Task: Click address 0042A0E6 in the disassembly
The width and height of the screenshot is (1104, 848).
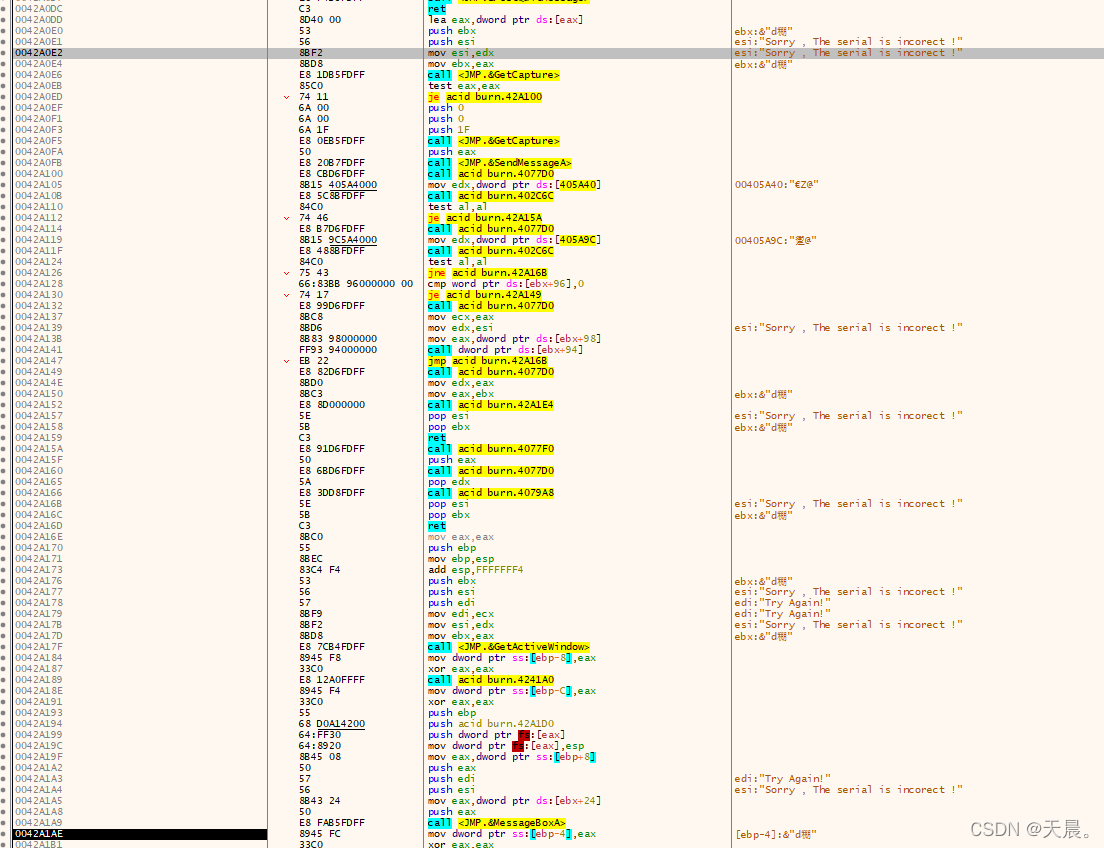Action: (x=39, y=75)
